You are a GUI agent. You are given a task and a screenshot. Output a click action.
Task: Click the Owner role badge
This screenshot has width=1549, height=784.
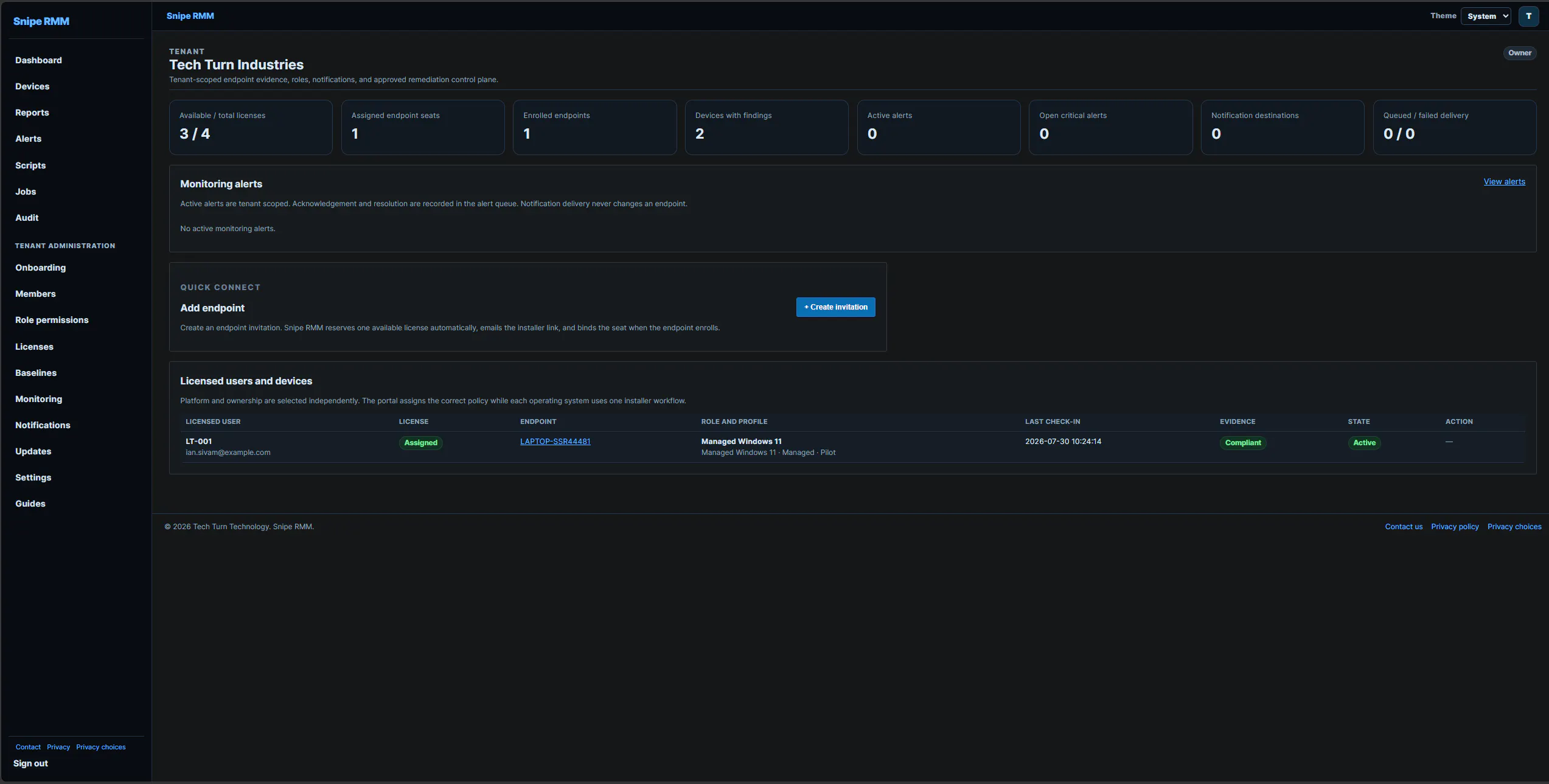1519,53
